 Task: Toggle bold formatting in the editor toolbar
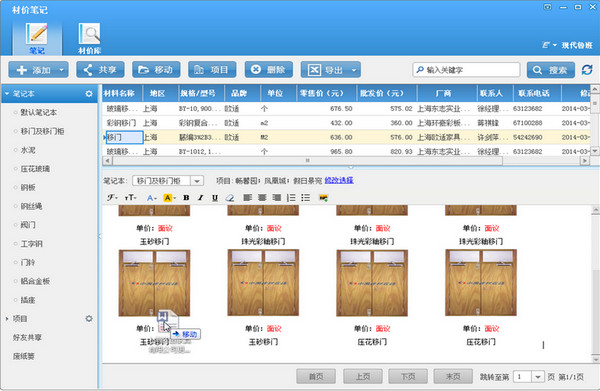(186, 198)
